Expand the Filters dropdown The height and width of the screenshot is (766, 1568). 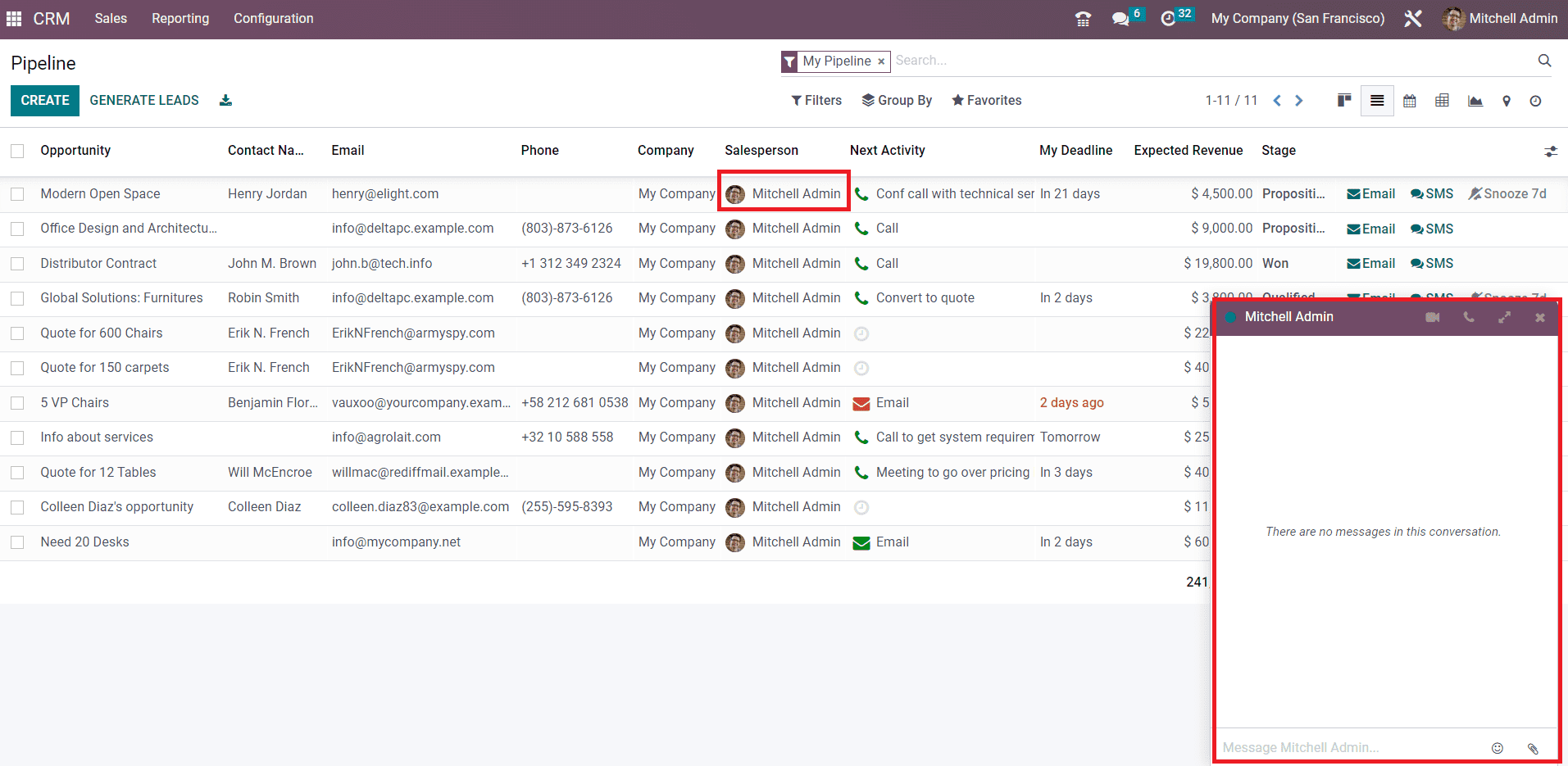(816, 100)
